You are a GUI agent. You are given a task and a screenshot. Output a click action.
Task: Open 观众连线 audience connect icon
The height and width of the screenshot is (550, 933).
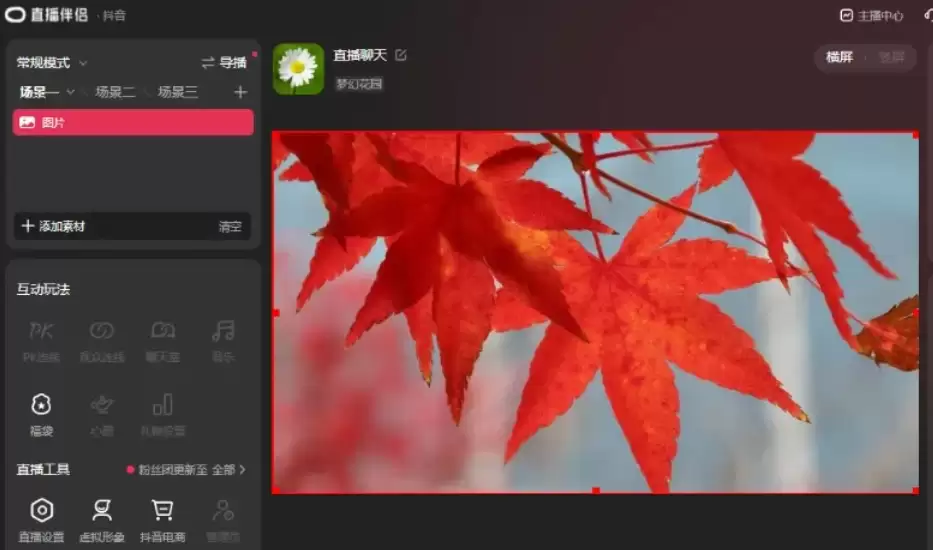coord(102,341)
